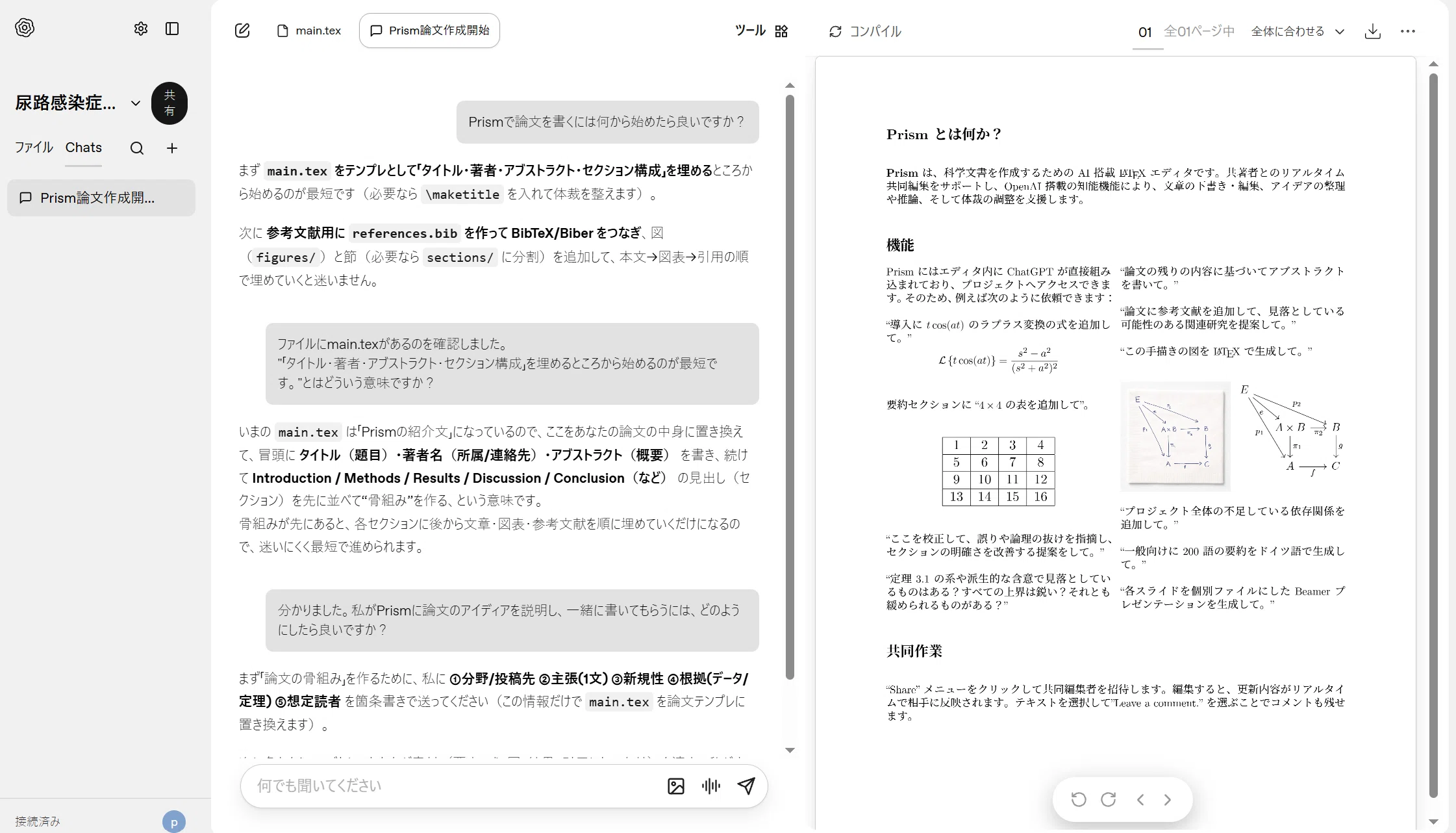
Task: Go to next PDF page arrow
Action: [1168, 799]
